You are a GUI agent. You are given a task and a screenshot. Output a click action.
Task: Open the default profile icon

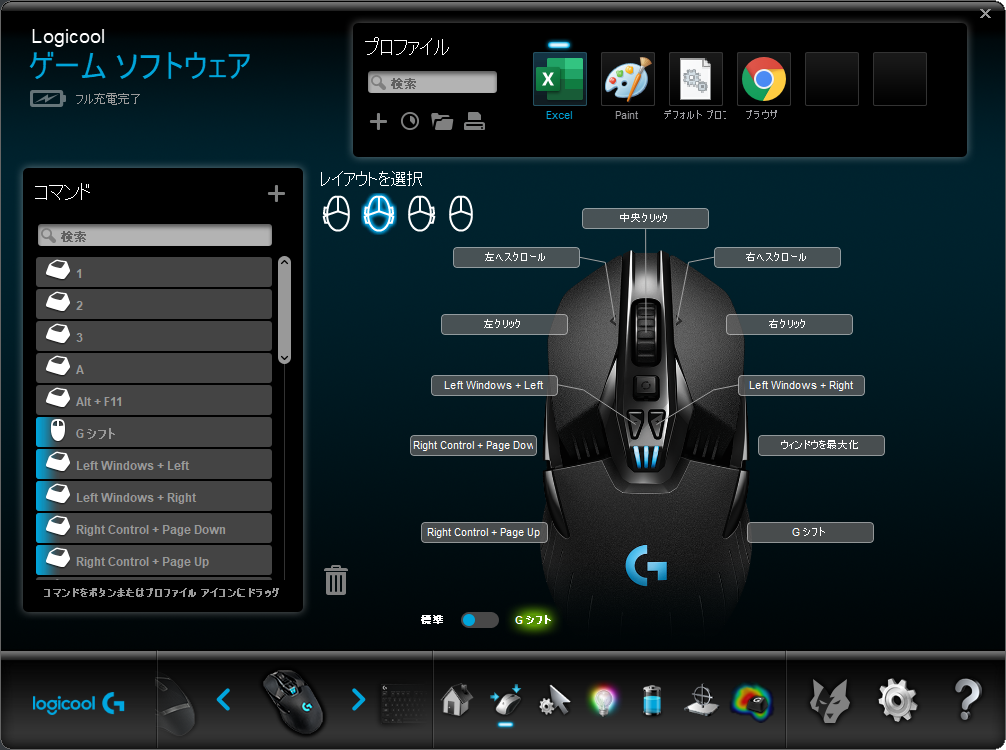click(x=695, y=79)
